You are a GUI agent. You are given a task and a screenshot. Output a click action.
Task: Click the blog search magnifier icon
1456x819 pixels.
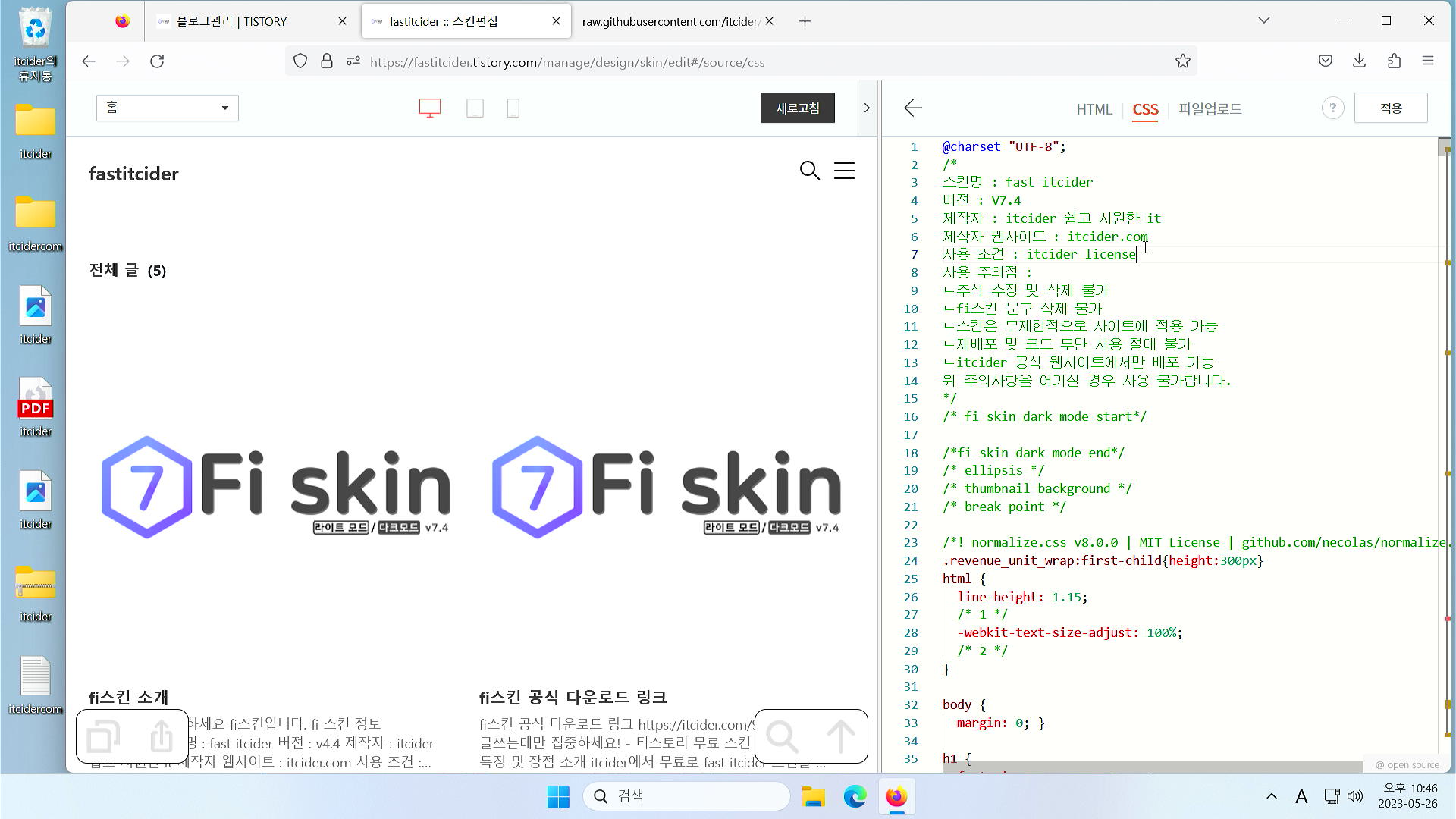[810, 171]
